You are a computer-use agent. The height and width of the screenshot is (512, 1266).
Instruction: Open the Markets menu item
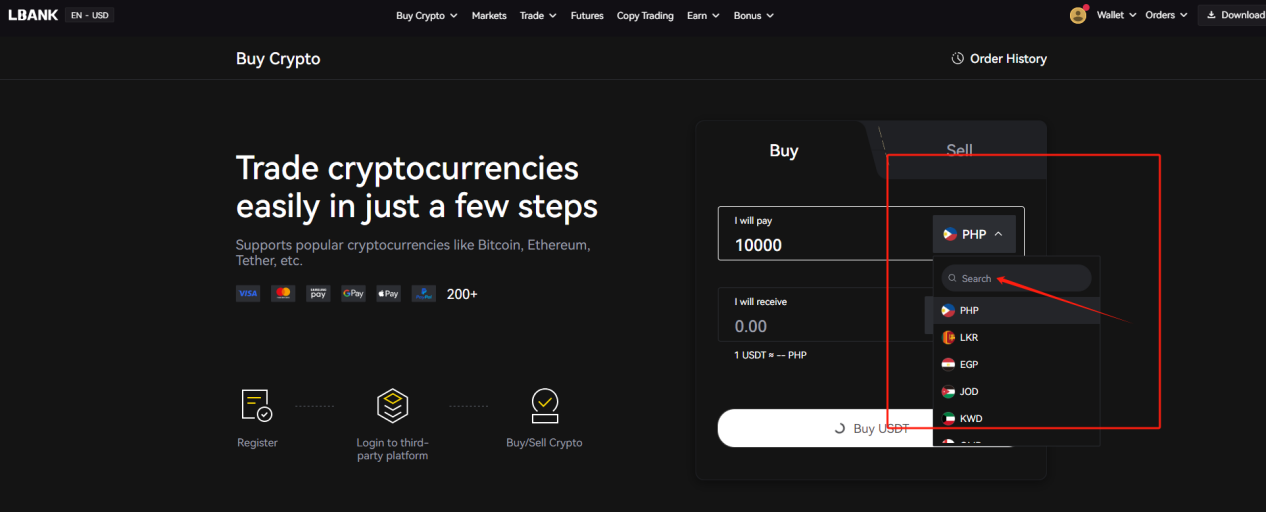point(489,15)
